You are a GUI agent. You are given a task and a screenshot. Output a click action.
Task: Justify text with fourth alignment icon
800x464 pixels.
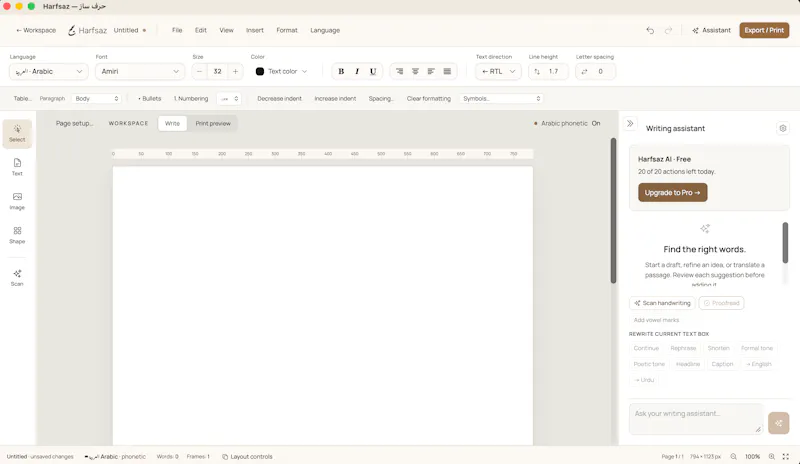point(447,71)
